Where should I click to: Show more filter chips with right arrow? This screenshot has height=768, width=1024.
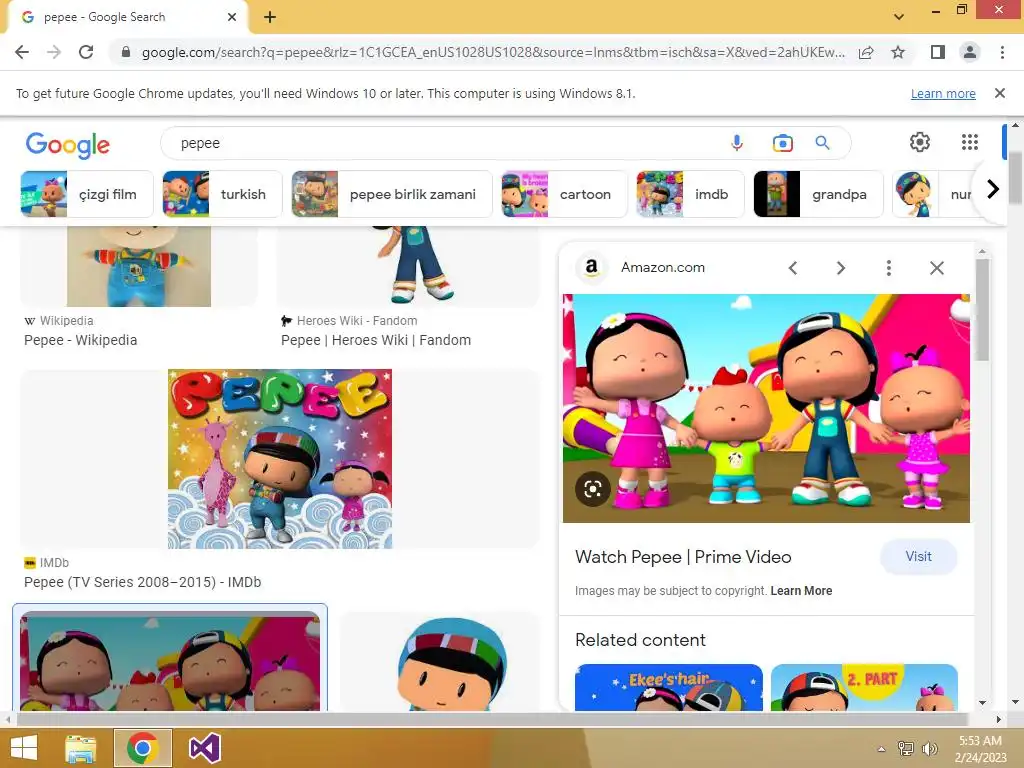tap(993, 189)
